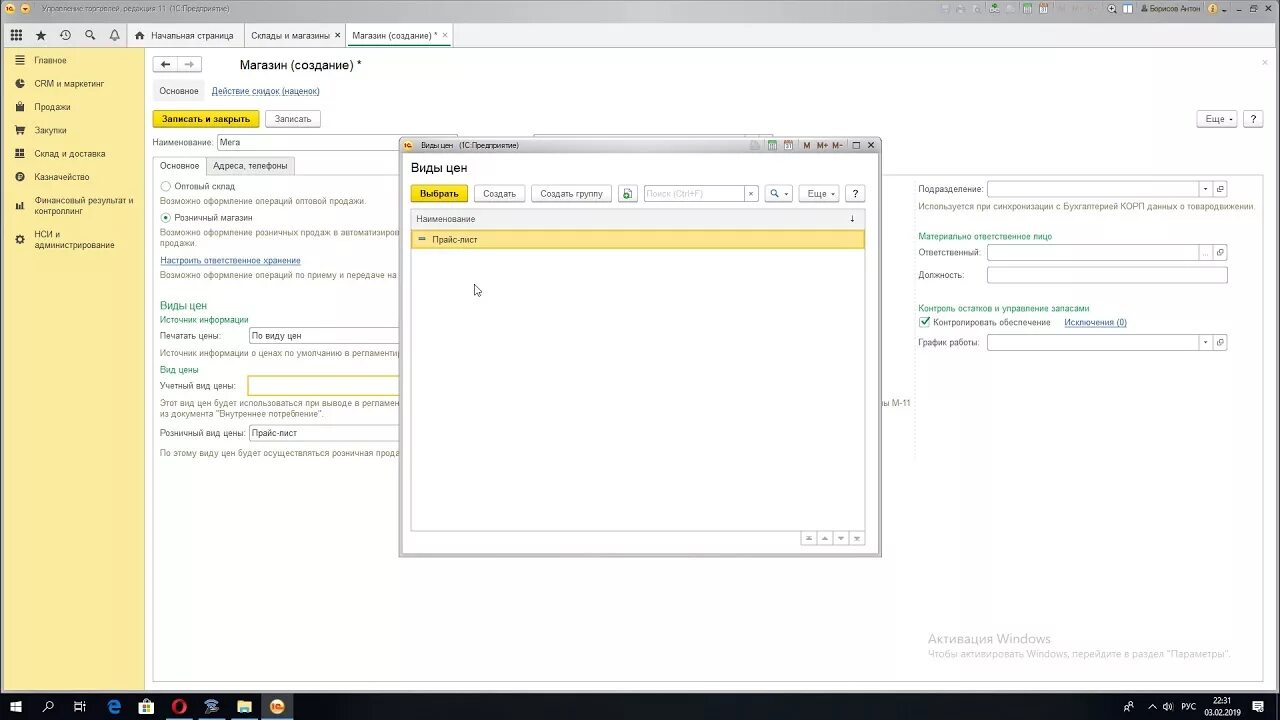Click the Ответственный field selection button
This screenshot has height=720, width=1280.
coord(1206,253)
